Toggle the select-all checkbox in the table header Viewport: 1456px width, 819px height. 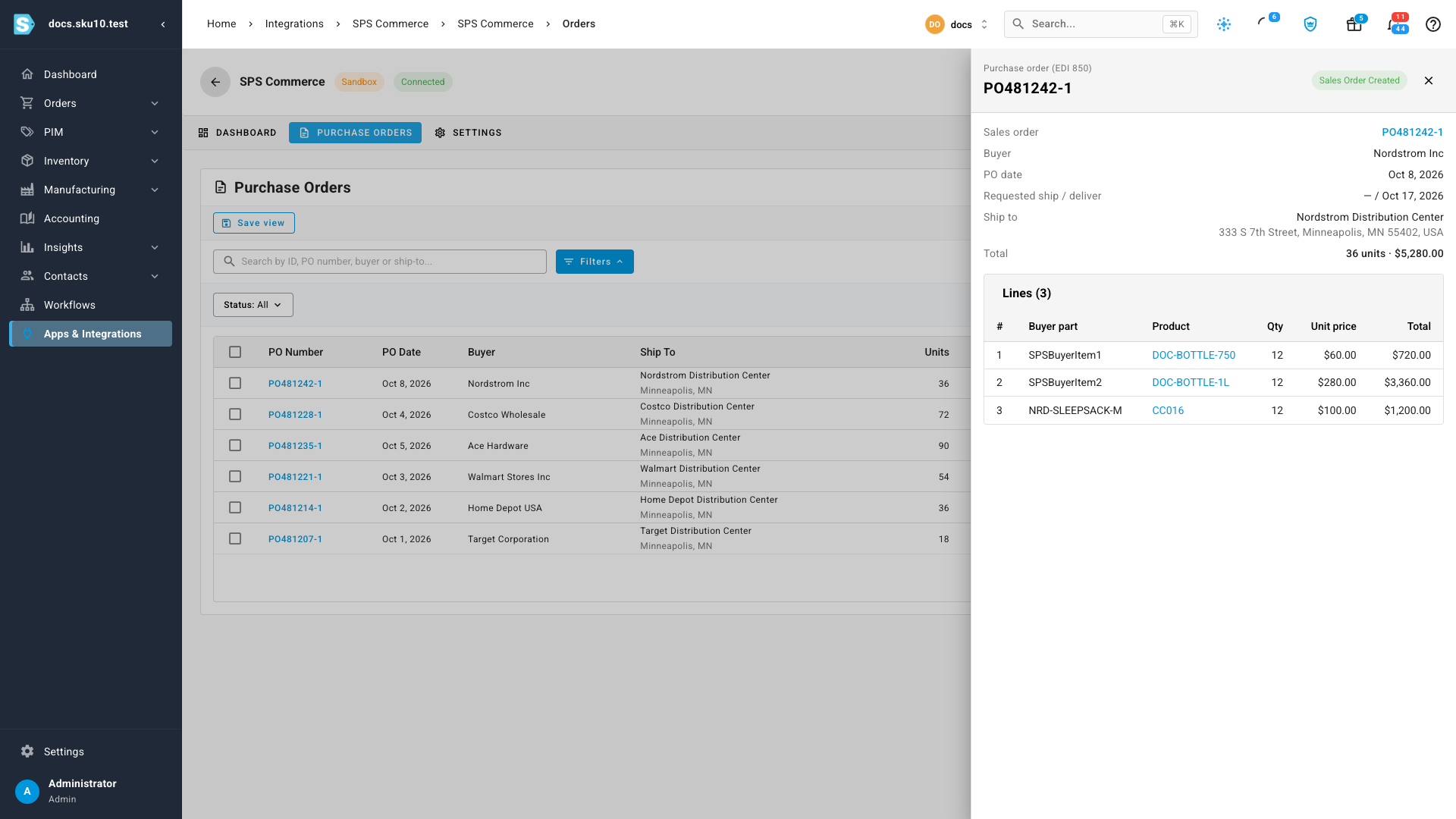click(235, 352)
